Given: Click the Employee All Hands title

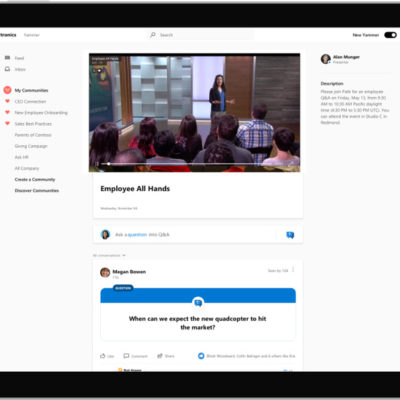Looking at the screenshot, I should pos(135,189).
